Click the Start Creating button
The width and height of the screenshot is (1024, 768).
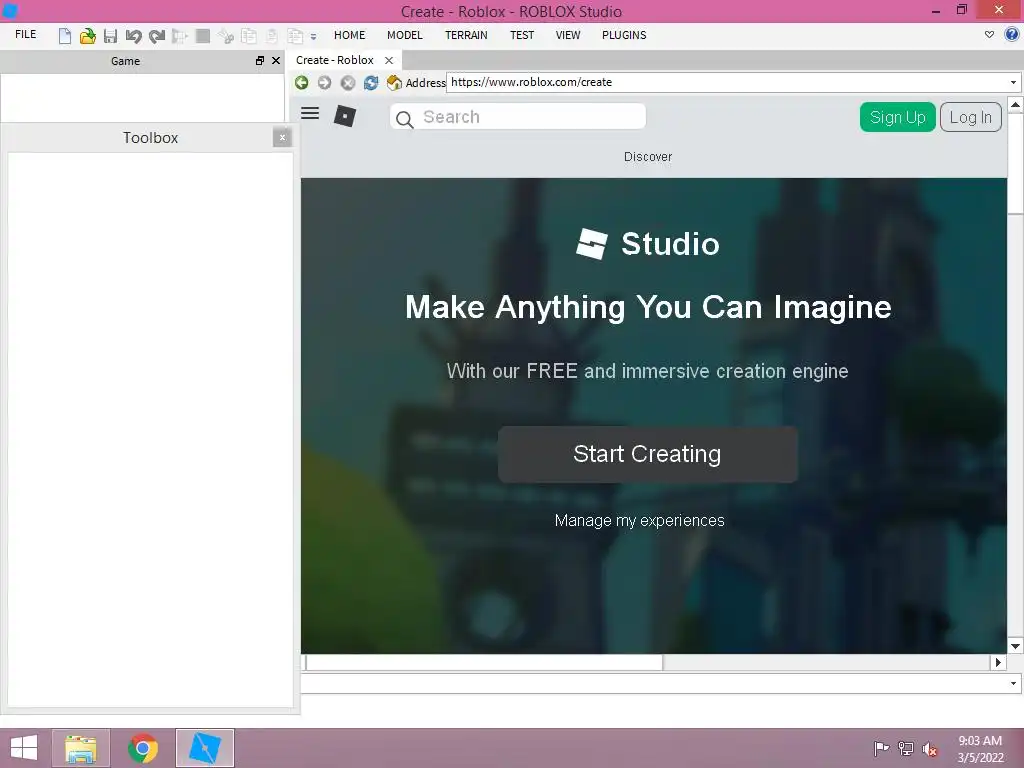tap(648, 455)
